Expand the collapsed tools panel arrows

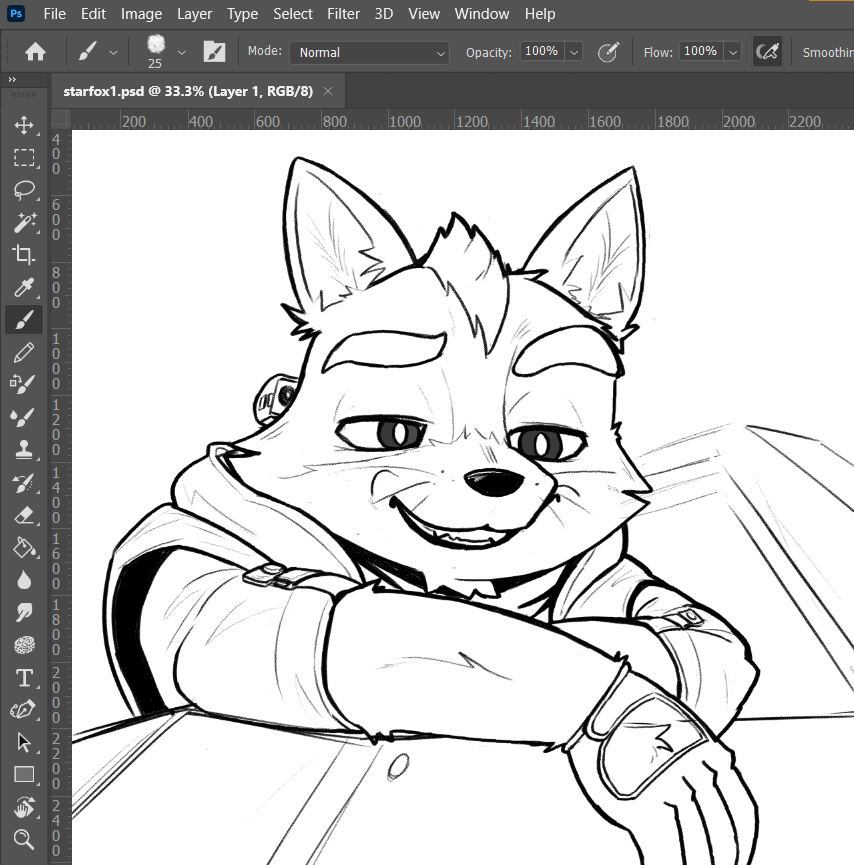(12, 79)
